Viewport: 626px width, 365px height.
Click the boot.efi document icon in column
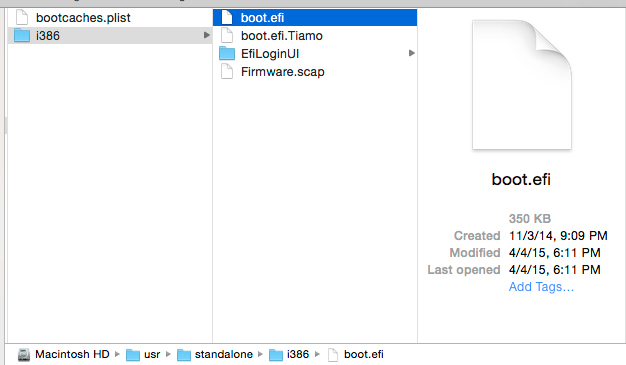pyautogui.click(x=227, y=18)
